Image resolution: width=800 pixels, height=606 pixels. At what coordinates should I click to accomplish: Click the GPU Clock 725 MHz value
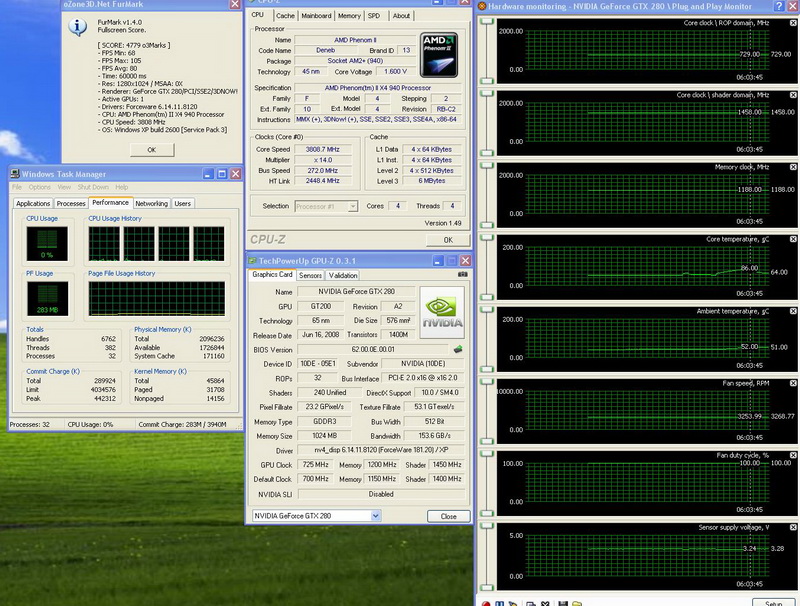(x=316, y=465)
